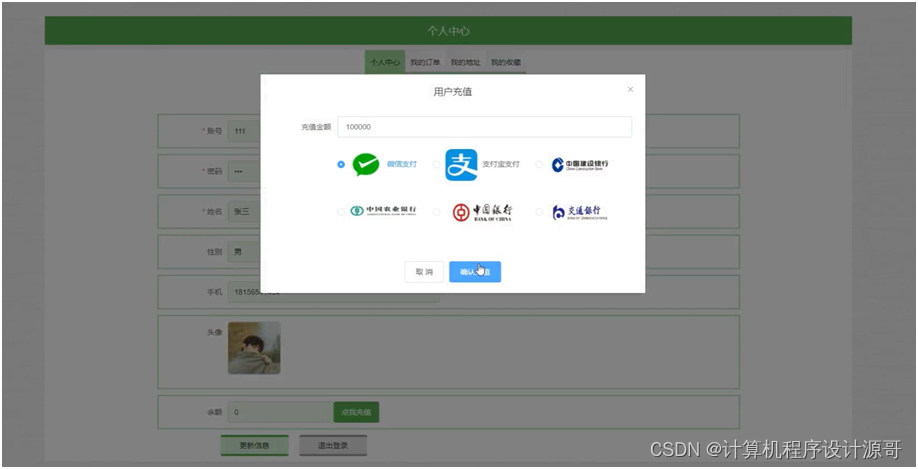Focus the 账号 field showing 111
This screenshot has height=469, width=918.
coord(244,131)
